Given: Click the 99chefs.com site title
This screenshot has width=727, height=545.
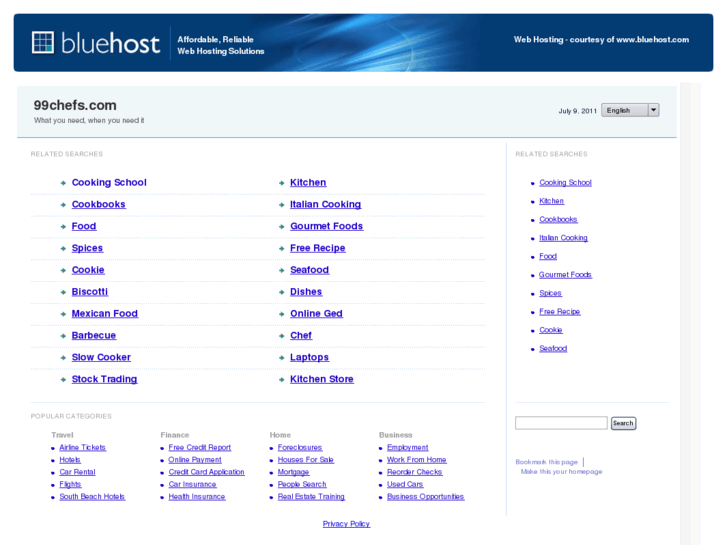Looking at the screenshot, I should [x=75, y=105].
